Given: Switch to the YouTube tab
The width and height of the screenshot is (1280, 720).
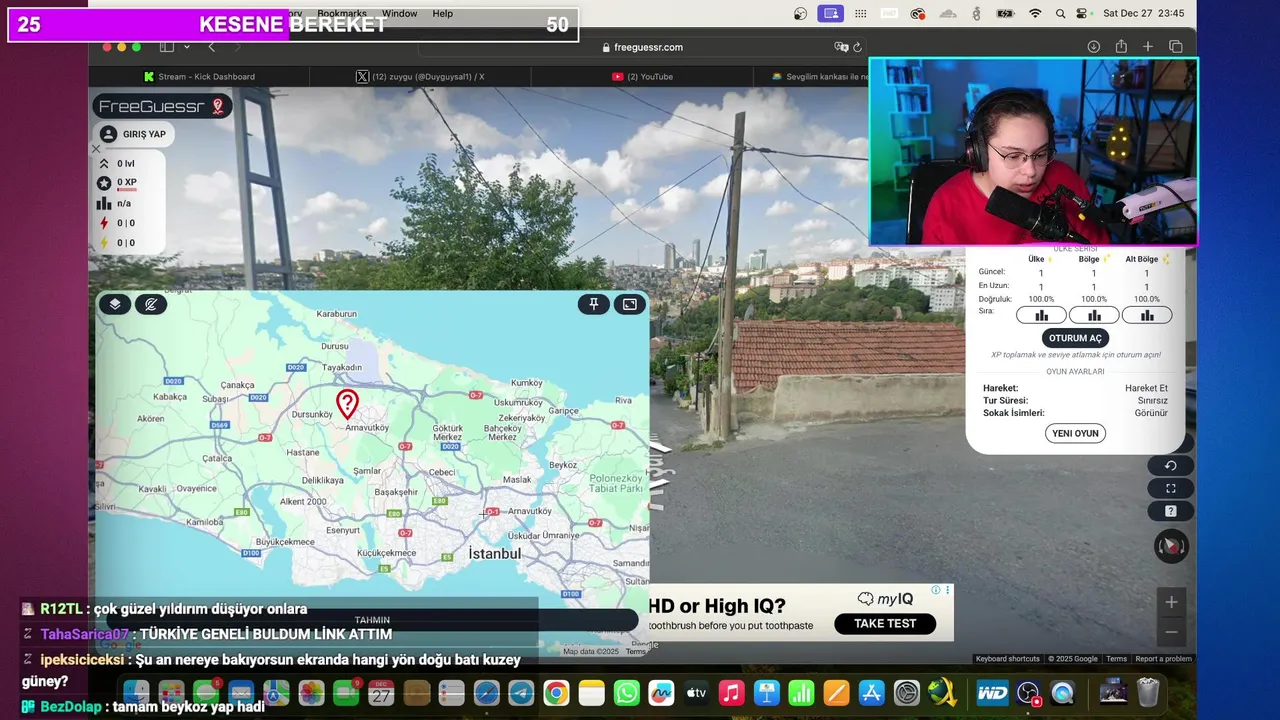Looking at the screenshot, I should point(642,76).
